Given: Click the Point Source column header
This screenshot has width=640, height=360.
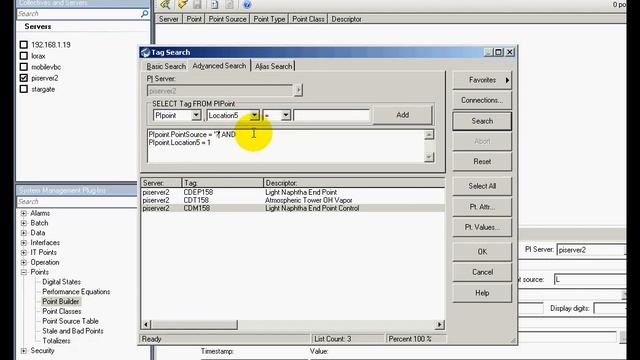Looking at the screenshot, I should [227, 19].
